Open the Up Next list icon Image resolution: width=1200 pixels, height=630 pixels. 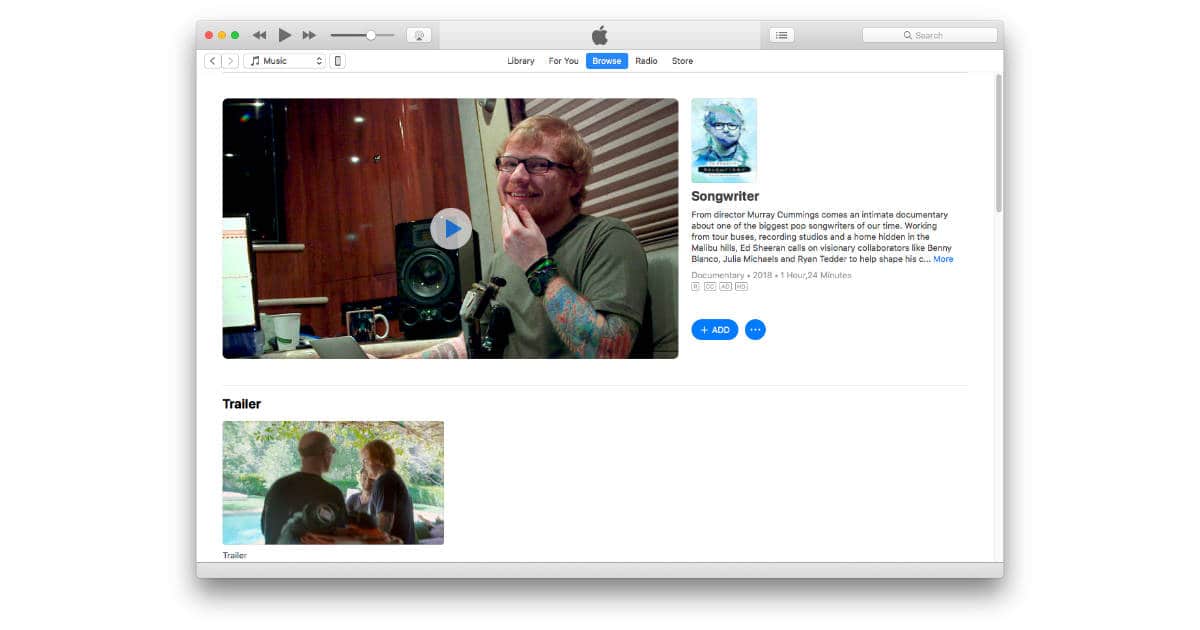point(782,35)
